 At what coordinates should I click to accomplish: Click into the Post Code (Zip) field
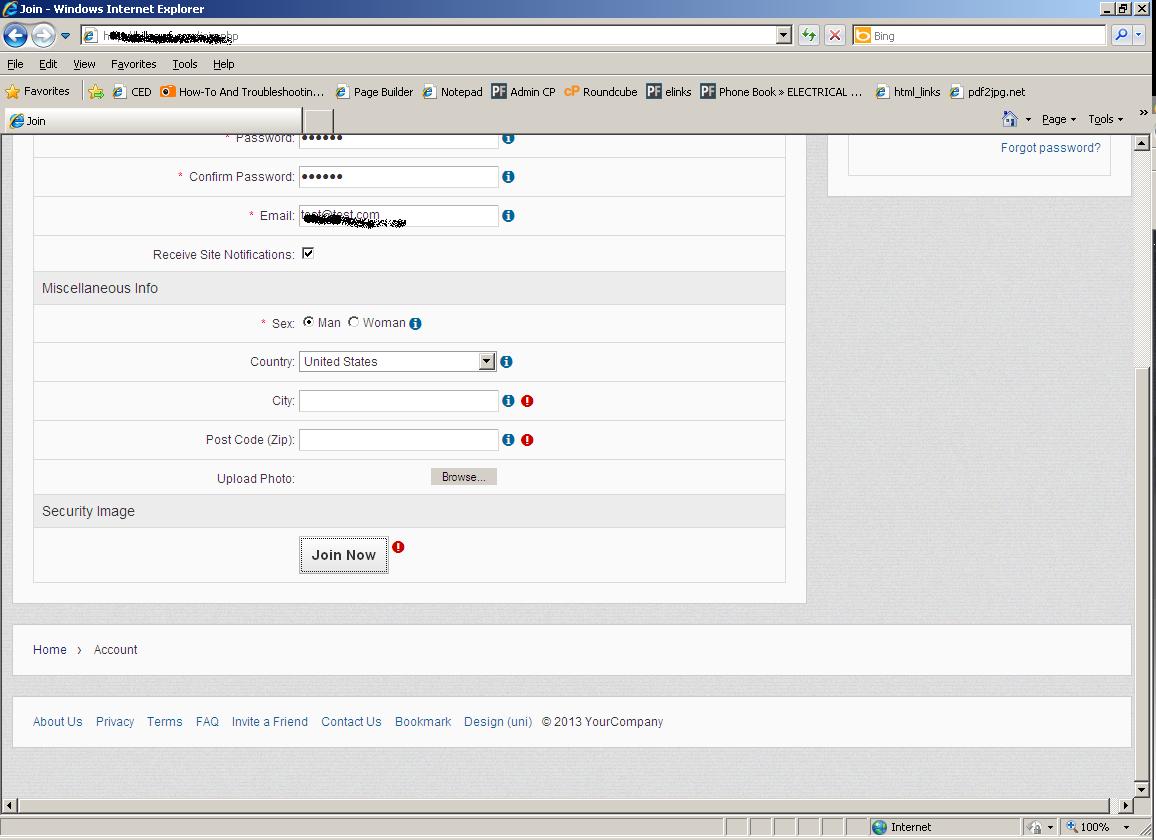(398, 440)
